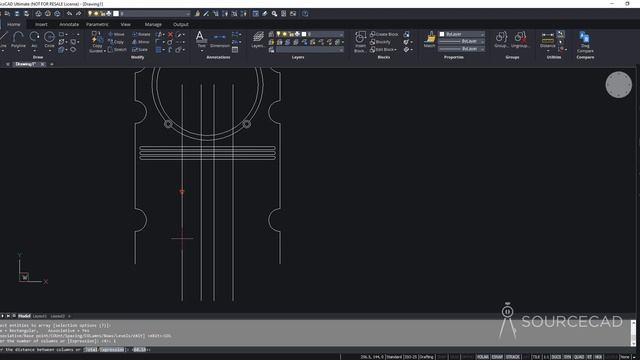Select the Line drawing tool
The height and width of the screenshot is (360, 640).
tap(3, 40)
